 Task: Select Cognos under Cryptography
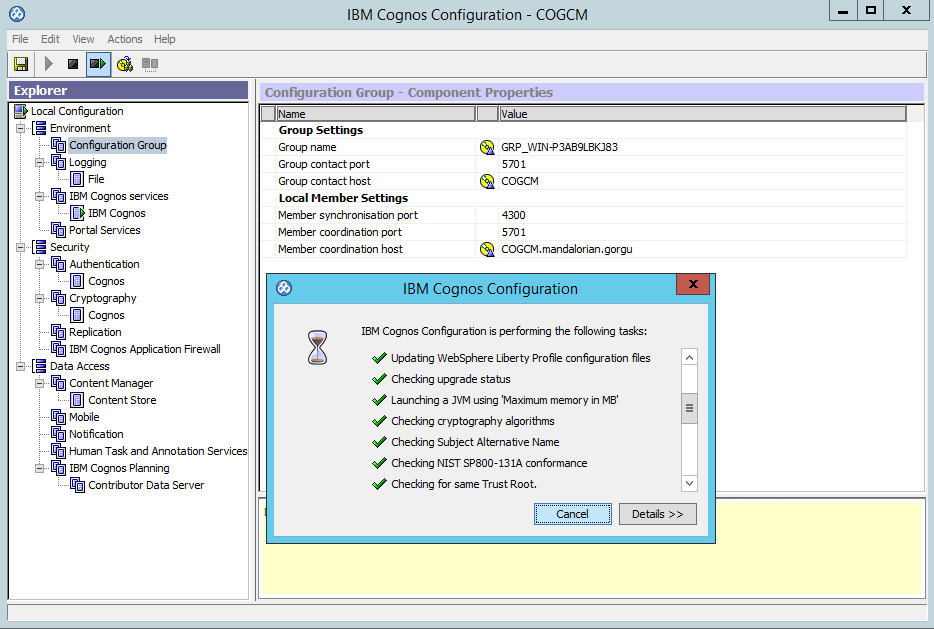(x=106, y=315)
